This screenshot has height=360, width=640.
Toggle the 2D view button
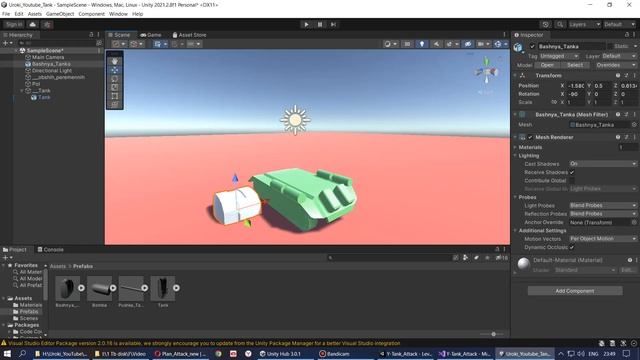pyautogui.click(x=407, y=44)
